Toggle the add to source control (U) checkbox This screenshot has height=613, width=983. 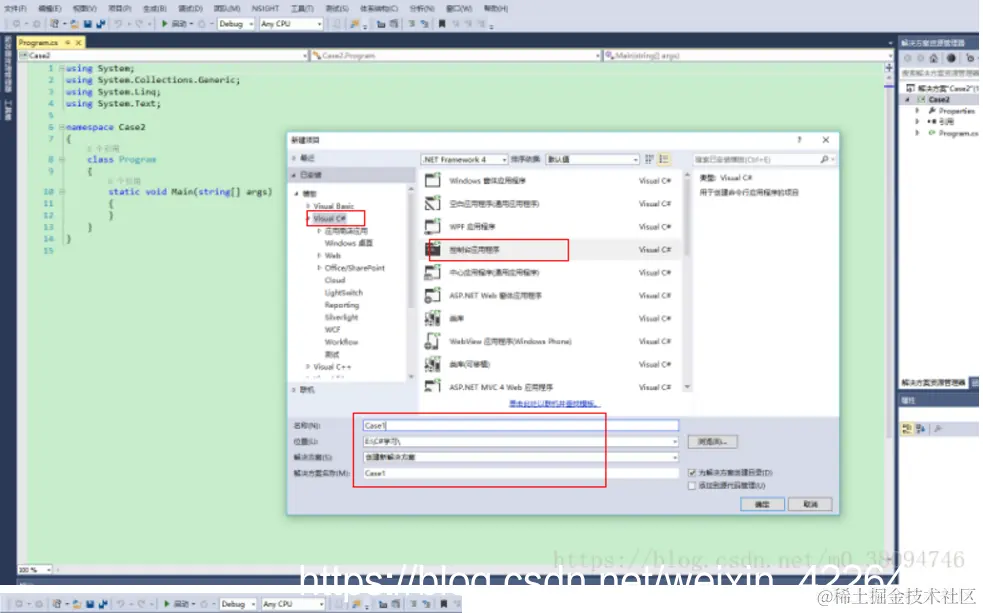(x=692, y=486)
